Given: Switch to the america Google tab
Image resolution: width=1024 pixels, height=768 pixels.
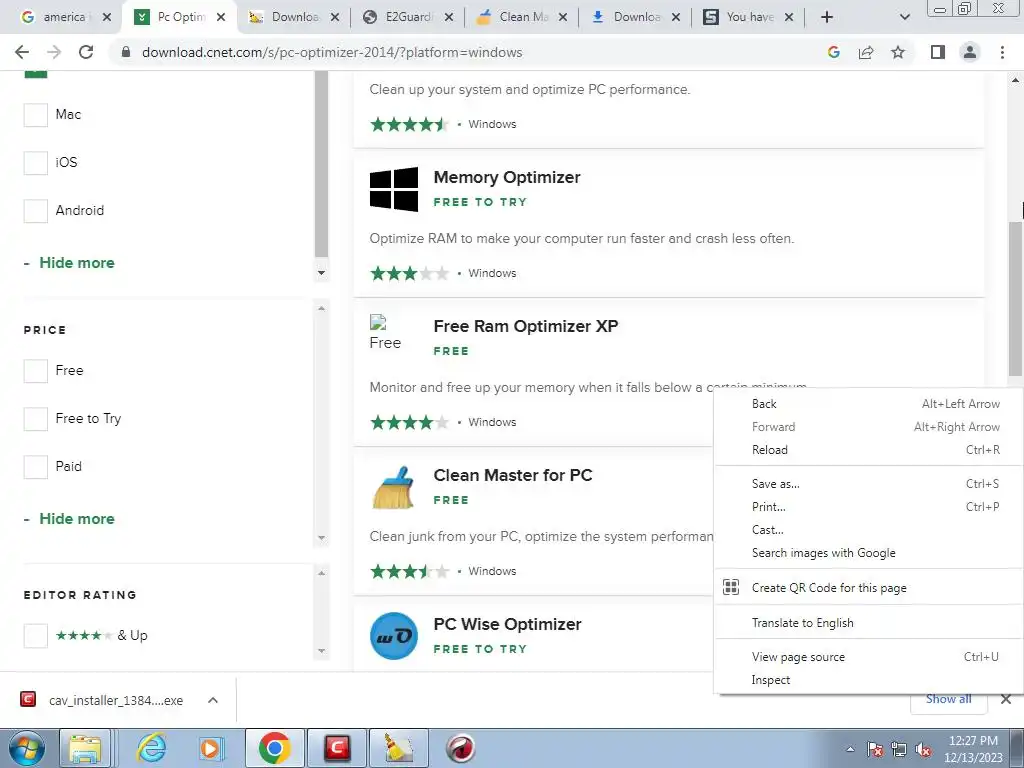Looking at the screenshot, I should [64, 17].
